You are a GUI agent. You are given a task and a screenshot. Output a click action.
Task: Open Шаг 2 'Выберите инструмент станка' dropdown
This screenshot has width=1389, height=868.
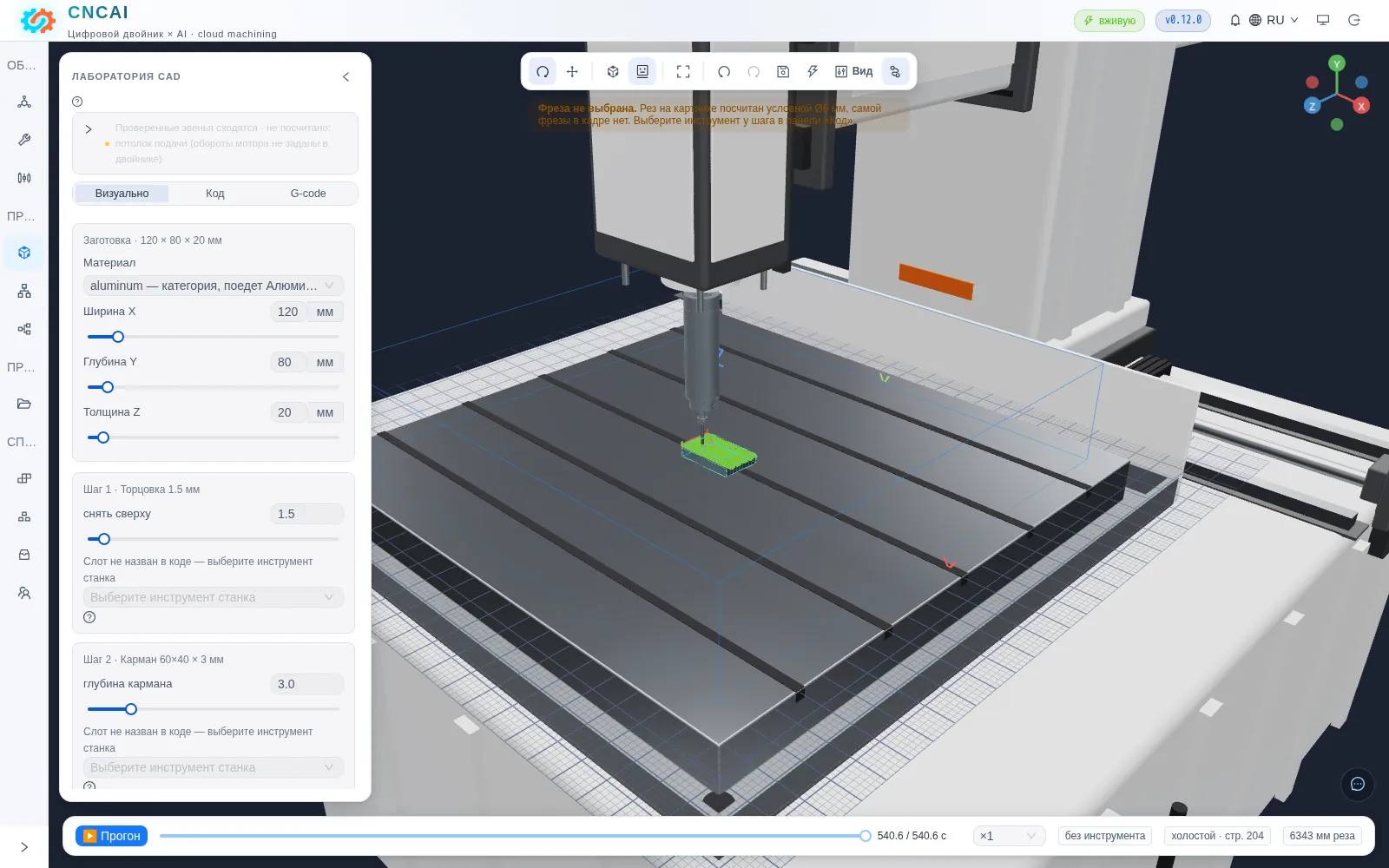coord(214,767)
